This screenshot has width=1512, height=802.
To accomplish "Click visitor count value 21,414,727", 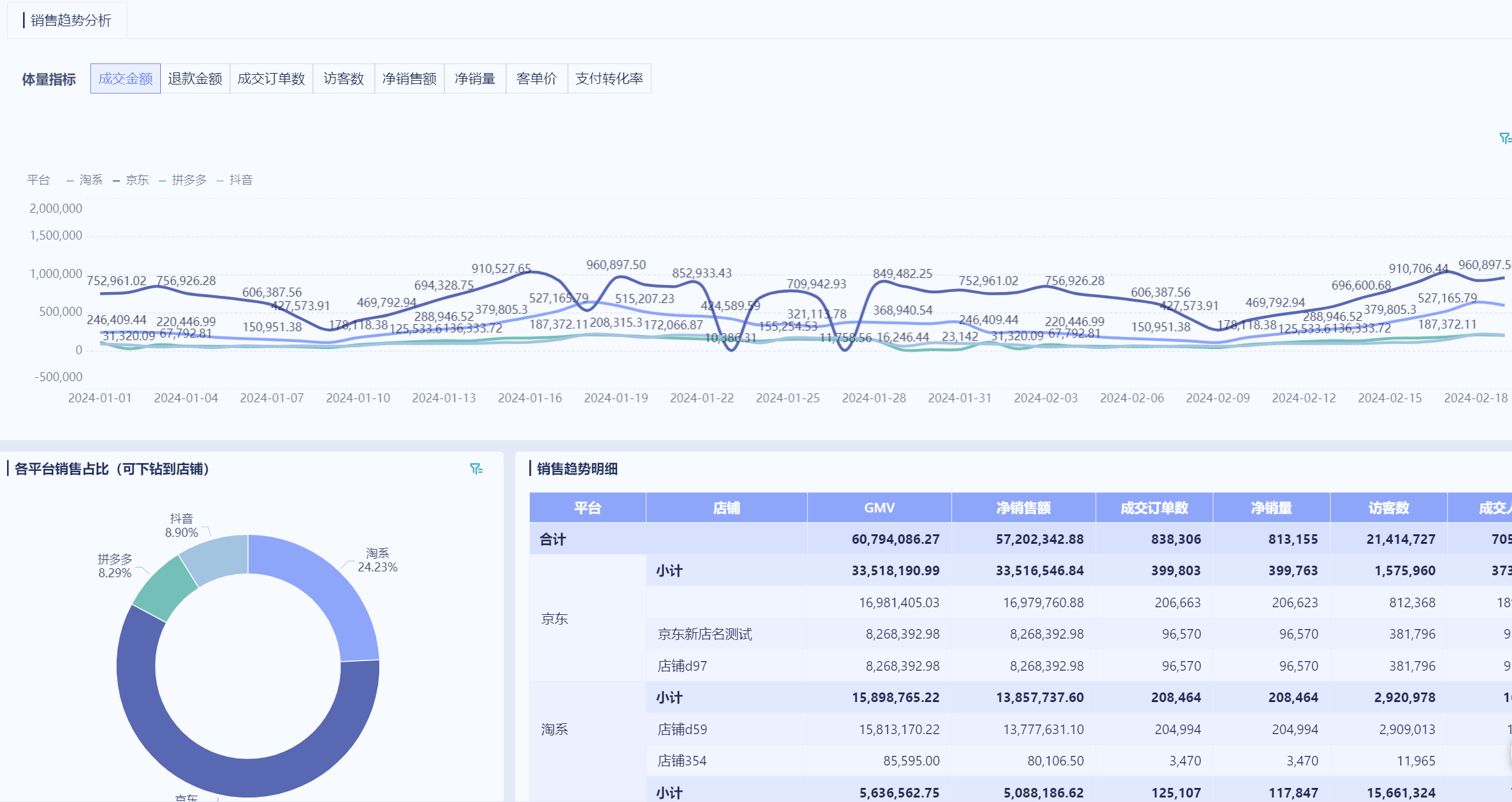I will click(x=1401, y=539).
